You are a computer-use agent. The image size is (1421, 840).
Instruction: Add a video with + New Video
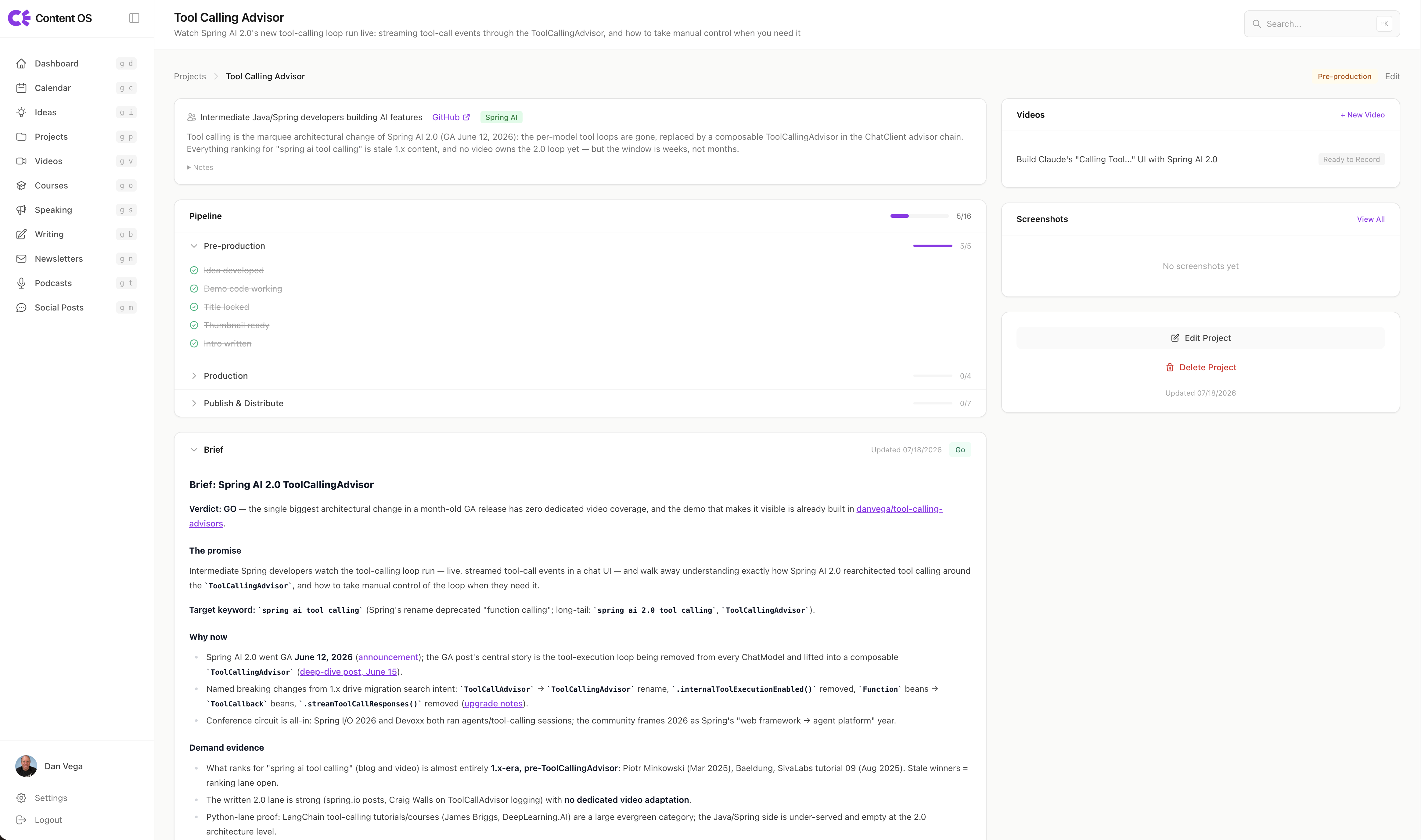[x=1362, y=115]
